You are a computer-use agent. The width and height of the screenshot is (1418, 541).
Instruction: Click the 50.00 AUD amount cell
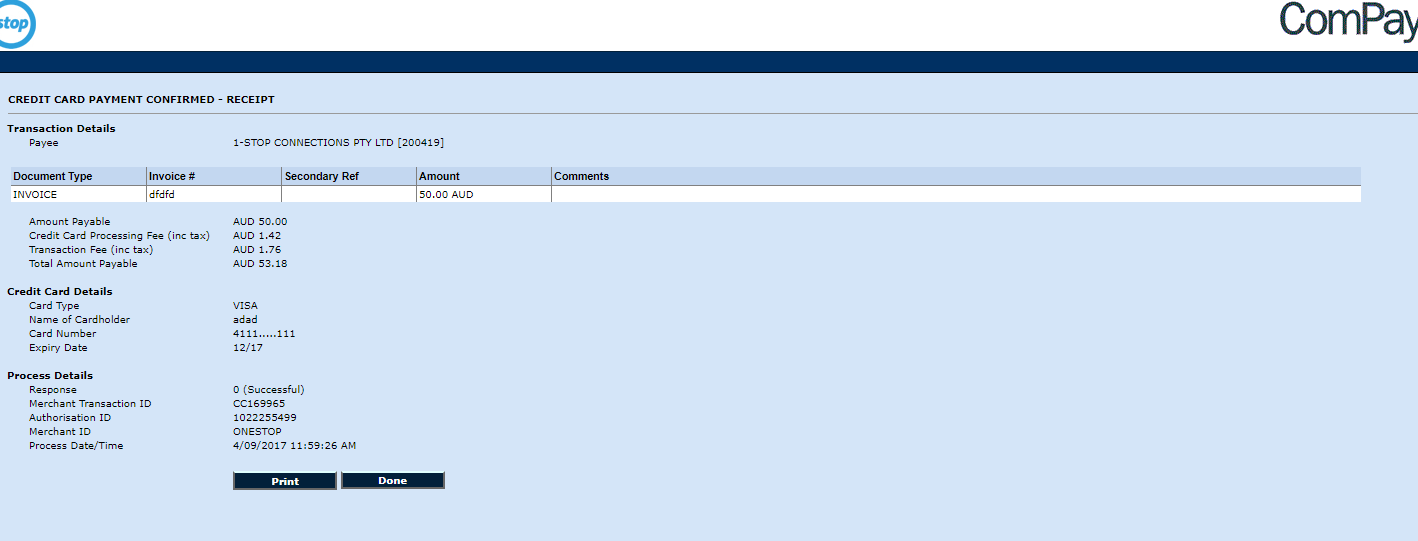point(446,195)
